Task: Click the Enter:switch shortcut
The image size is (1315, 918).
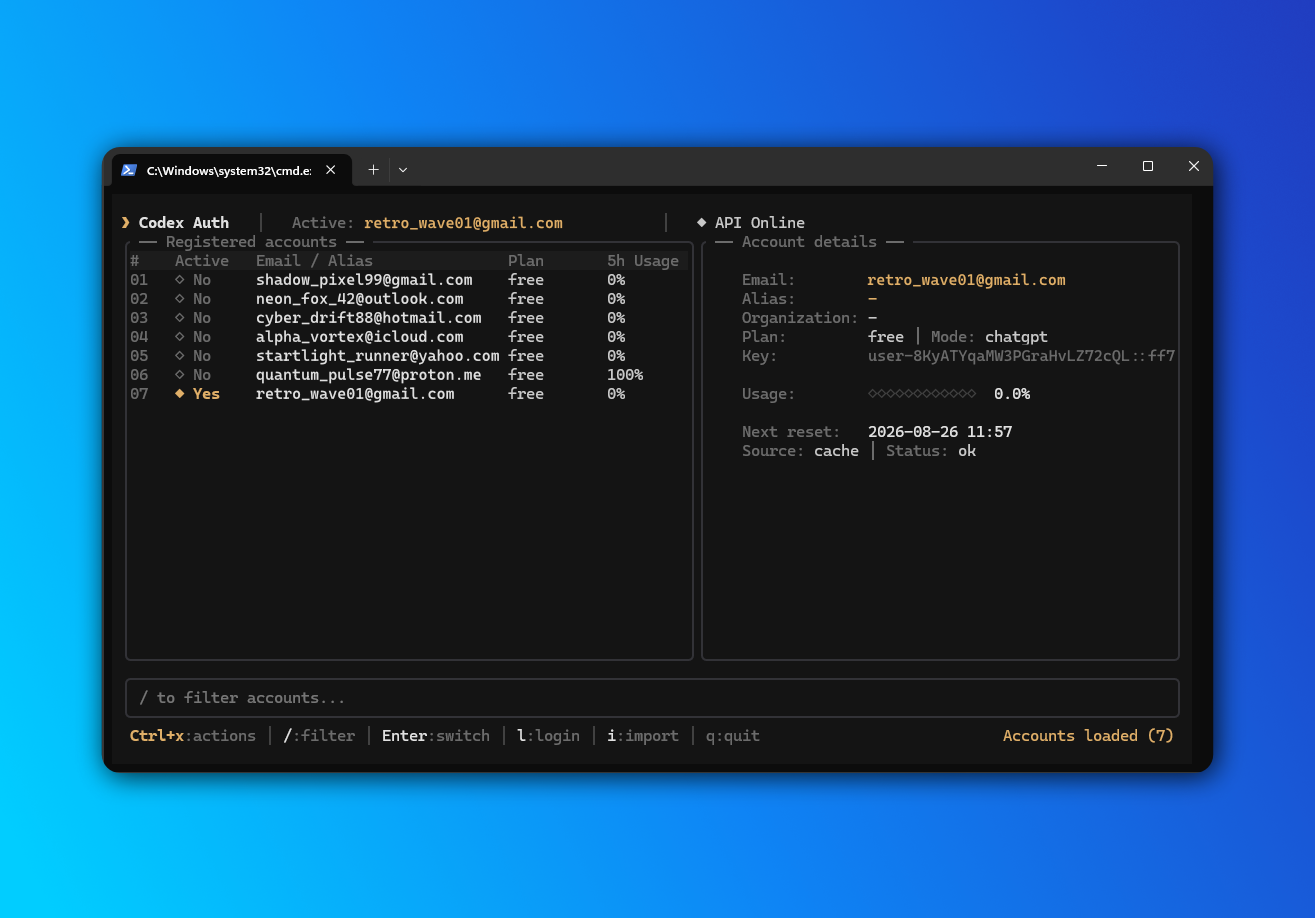Action: point(436,736)
